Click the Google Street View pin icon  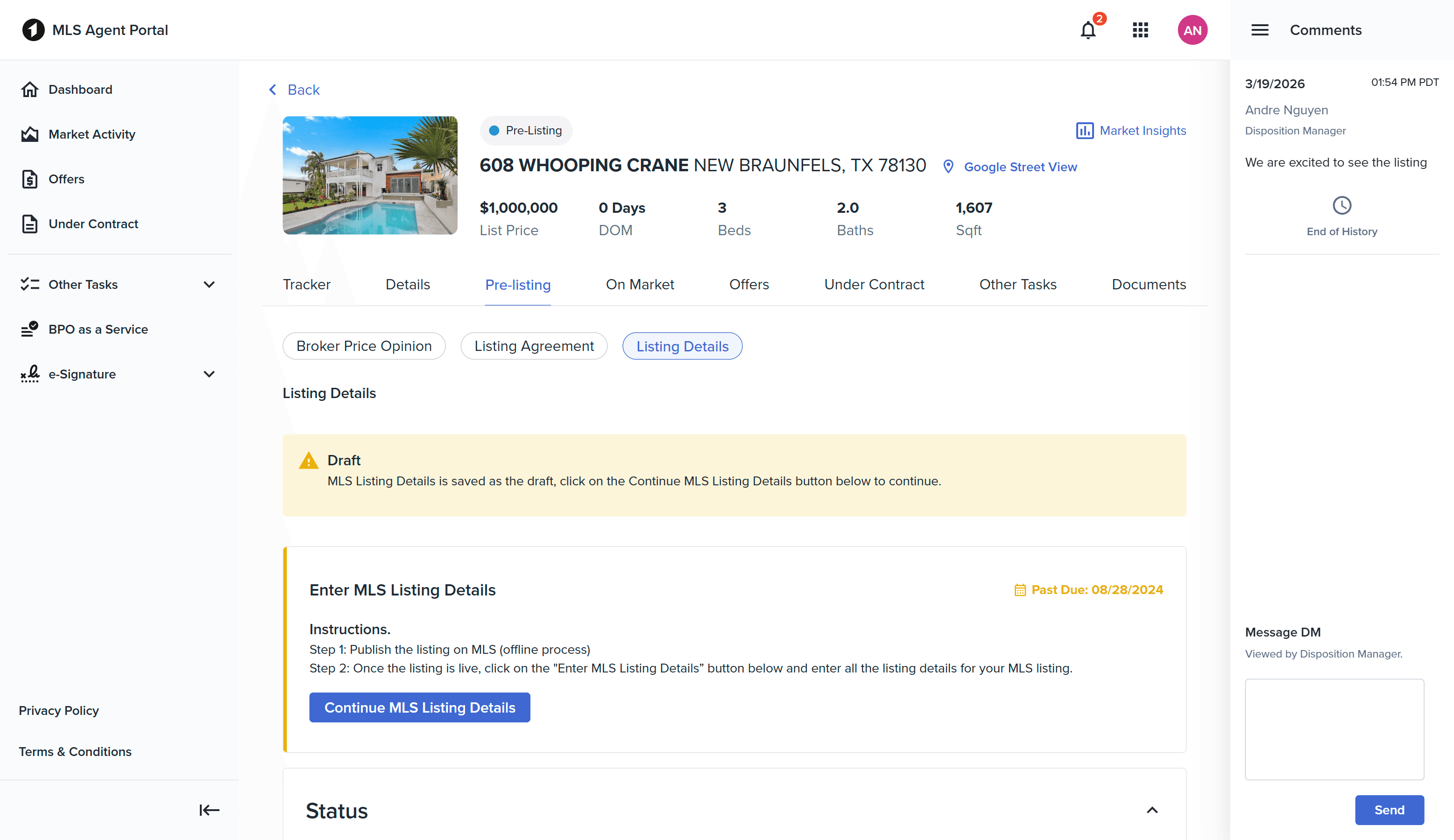pyautogui.click(x=948, y=166)
